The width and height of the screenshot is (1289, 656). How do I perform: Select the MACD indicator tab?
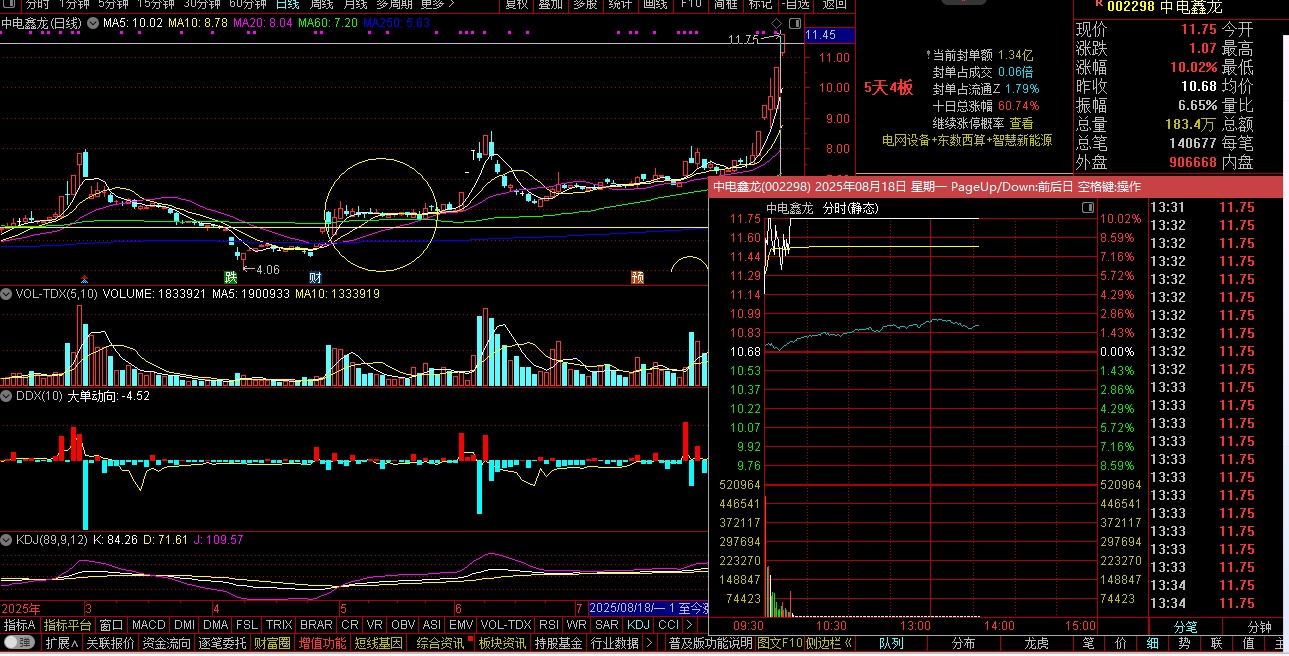148,624
